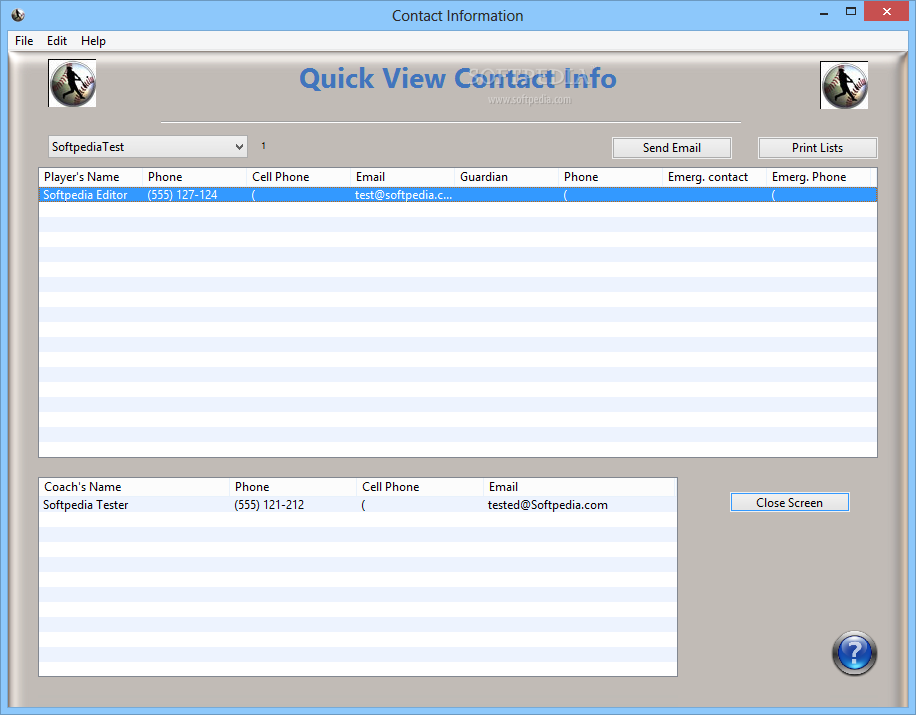Image resolution: width=916 pixels, height=715 pixels.
Task: Open the Edit menu
Action: tap(57, 41)
